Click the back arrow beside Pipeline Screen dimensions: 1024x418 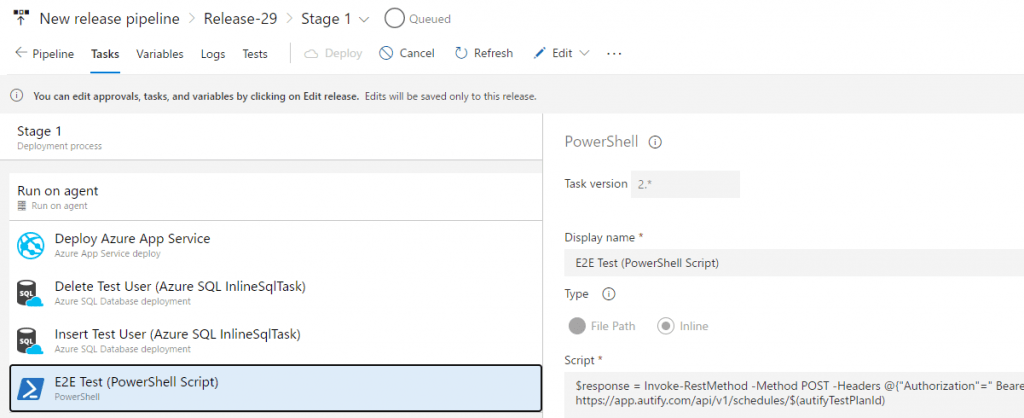[x=20, y=53]
